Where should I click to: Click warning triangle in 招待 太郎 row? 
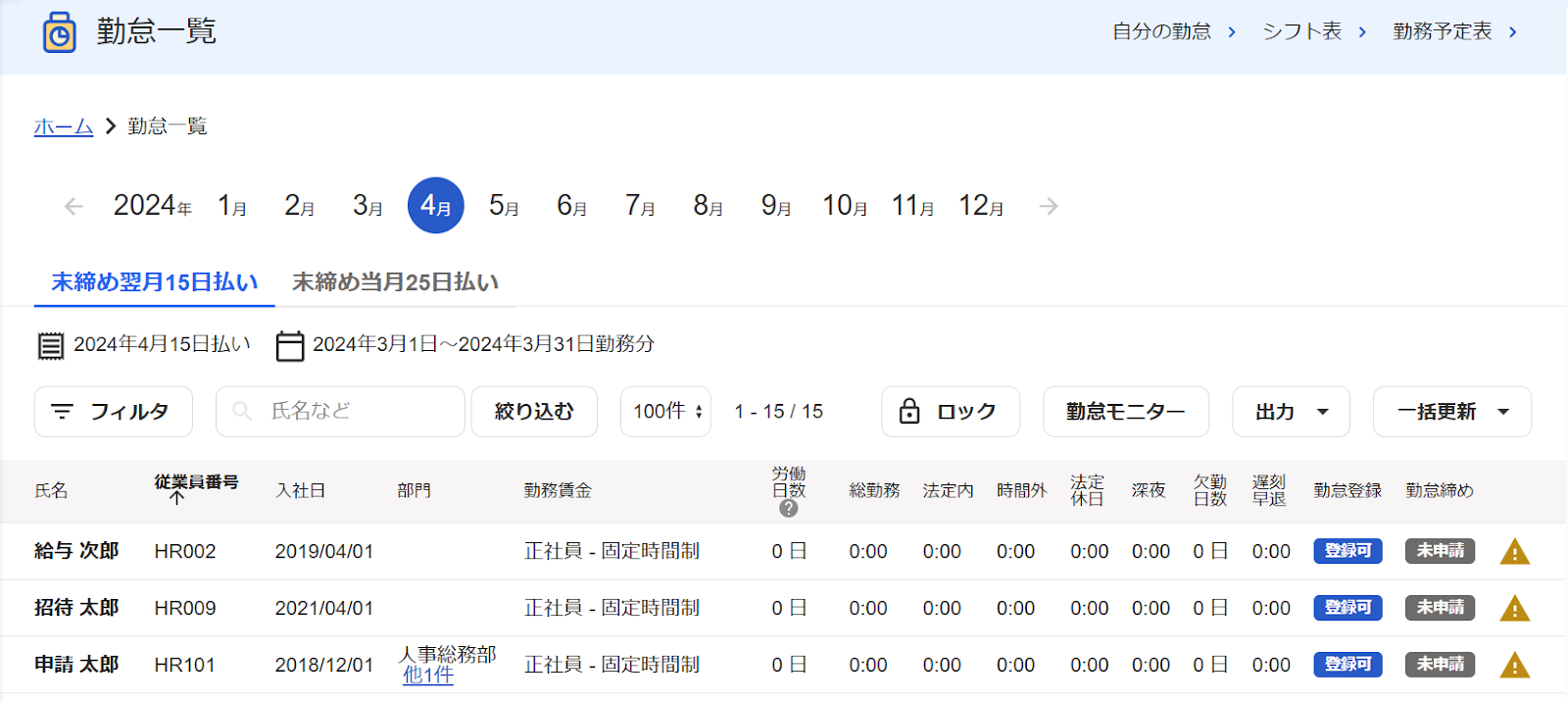tap(1514, 609)
